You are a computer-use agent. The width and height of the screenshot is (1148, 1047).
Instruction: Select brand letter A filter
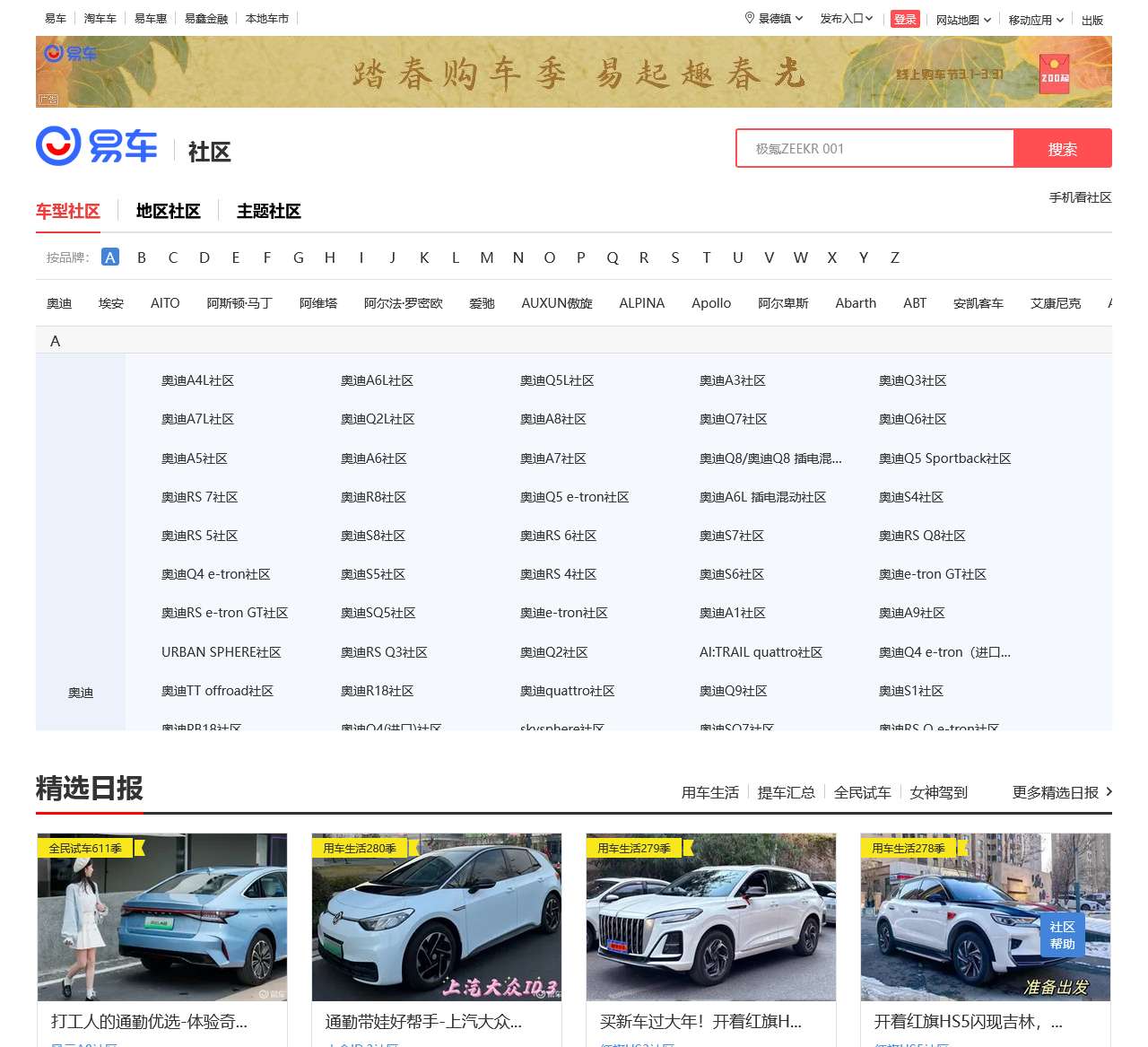coord(110,257)
